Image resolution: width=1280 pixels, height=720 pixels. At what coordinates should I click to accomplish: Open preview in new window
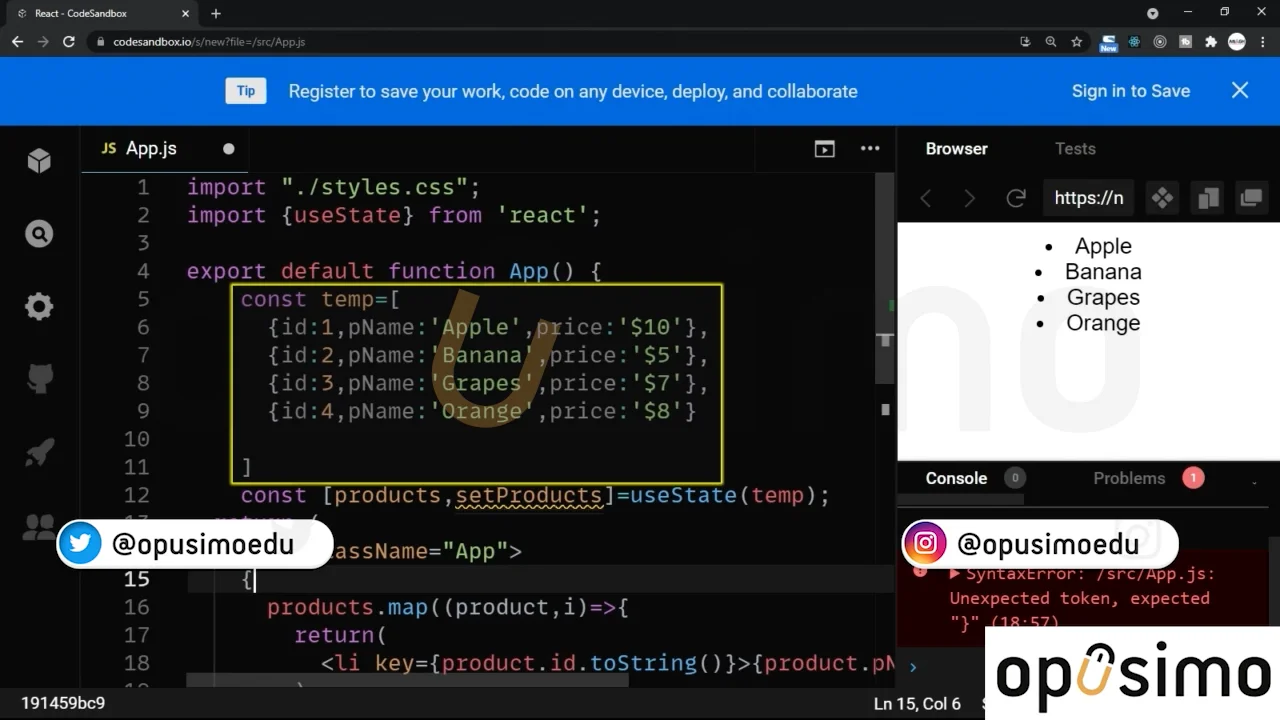pyautogui.click(x=1251, y=198)
